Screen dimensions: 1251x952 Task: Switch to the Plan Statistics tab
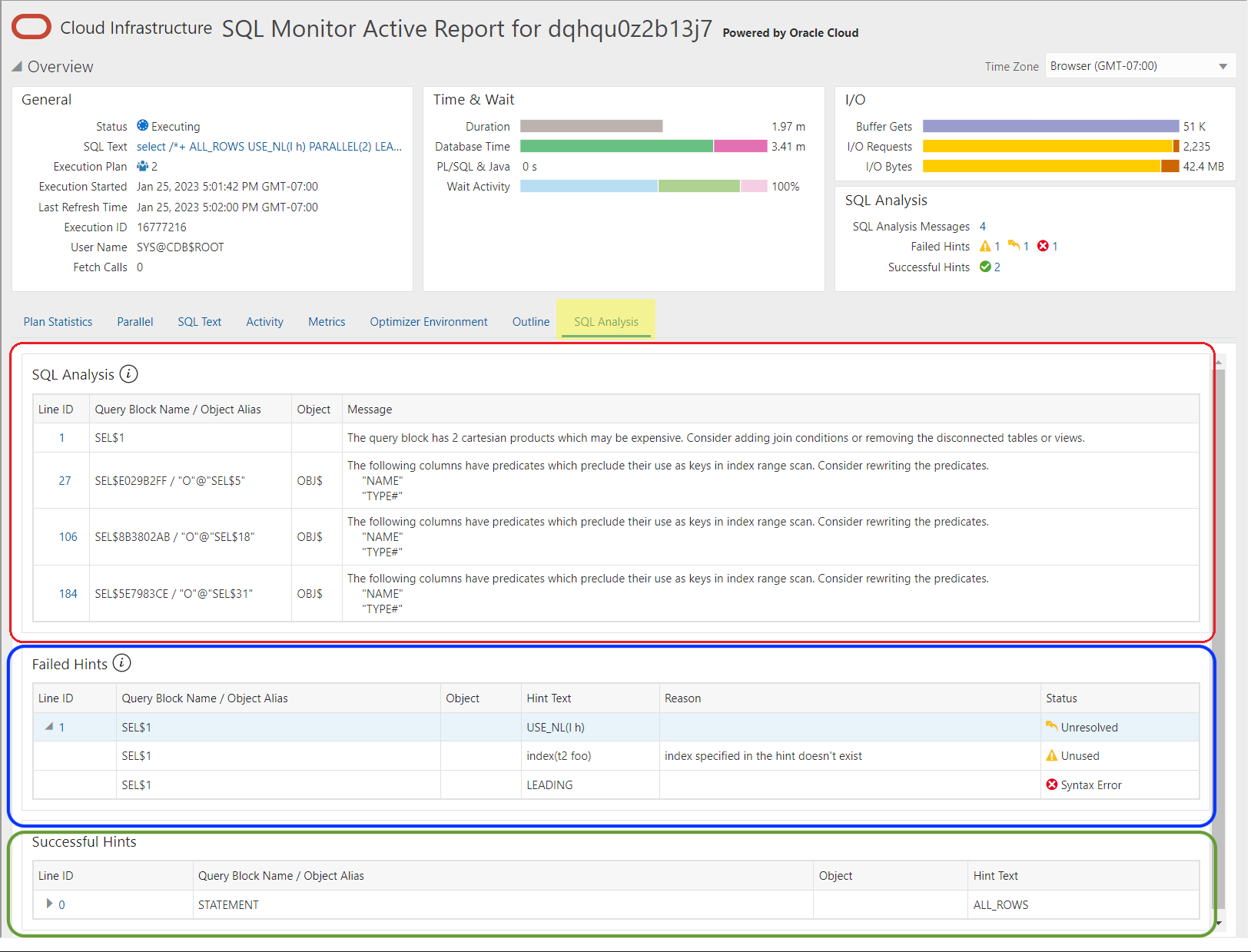[58, 322]
